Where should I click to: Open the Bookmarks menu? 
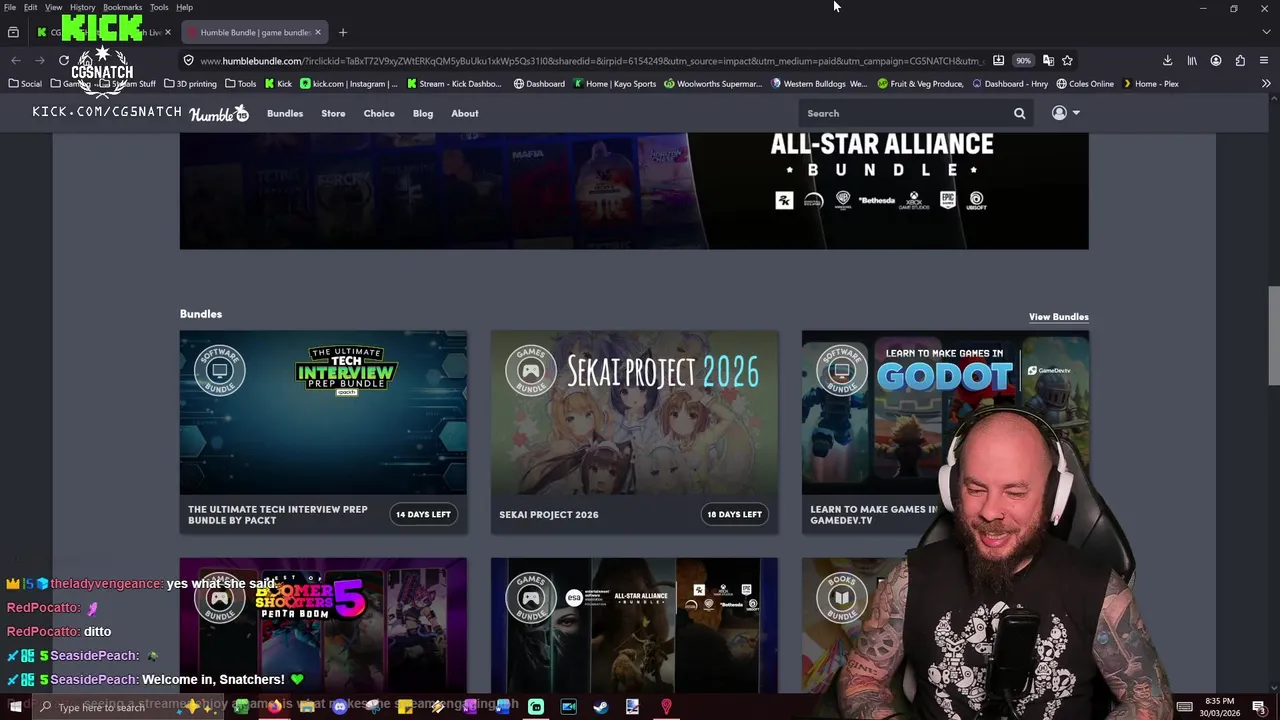tap(122, 7)
